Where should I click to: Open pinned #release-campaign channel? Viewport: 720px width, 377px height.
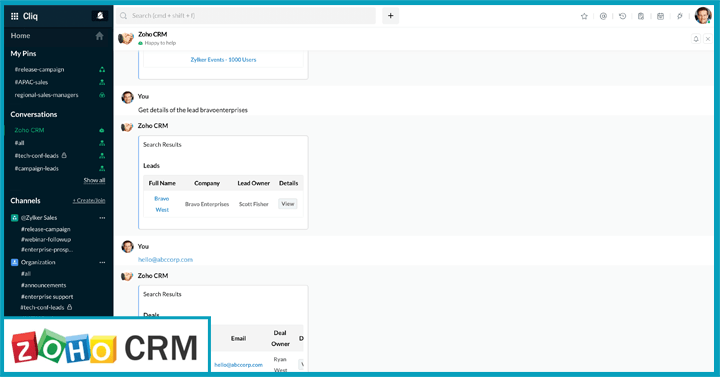click(x=39, y=70)
